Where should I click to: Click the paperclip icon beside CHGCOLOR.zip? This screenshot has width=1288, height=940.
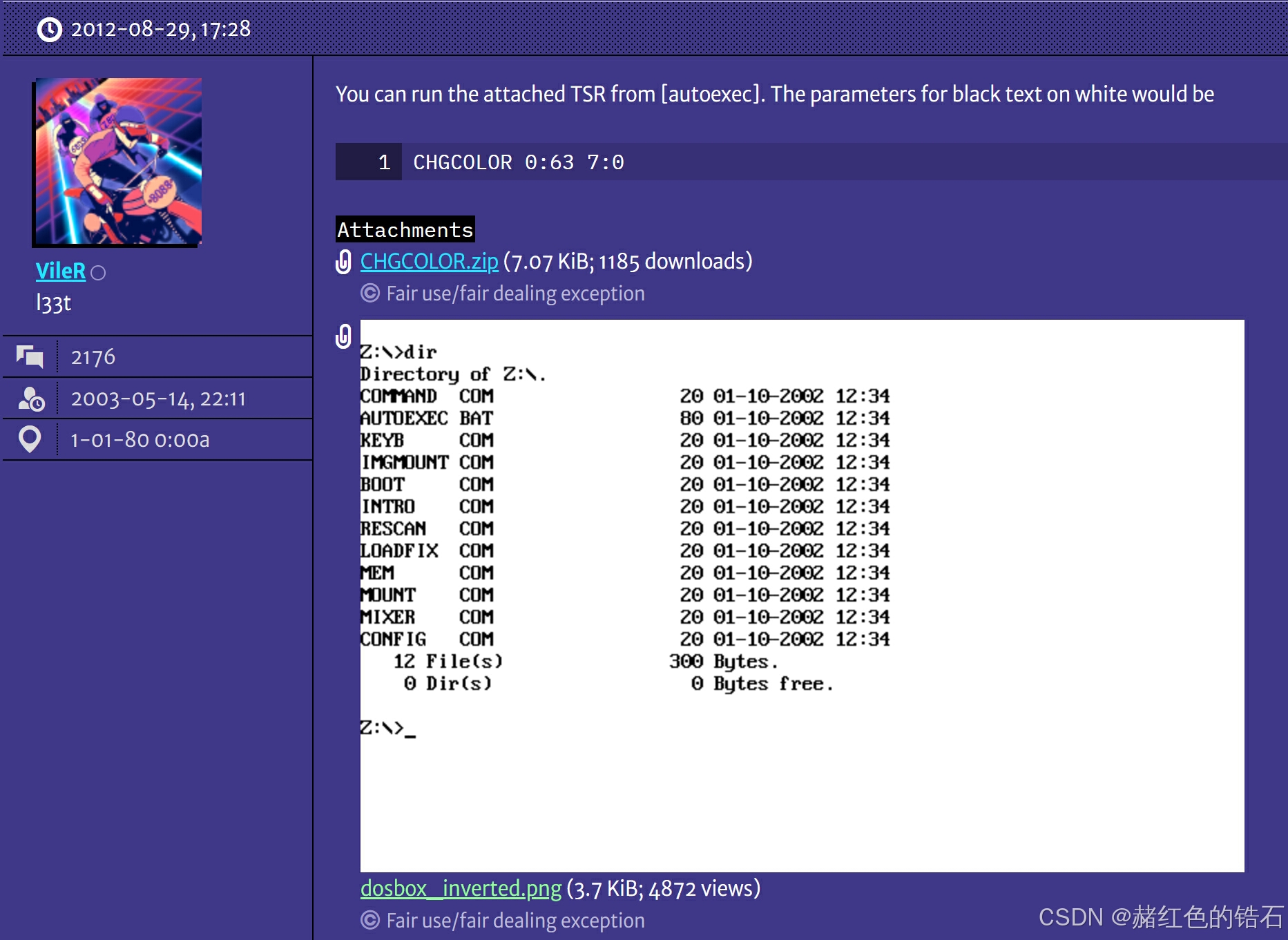pos(343,261)
